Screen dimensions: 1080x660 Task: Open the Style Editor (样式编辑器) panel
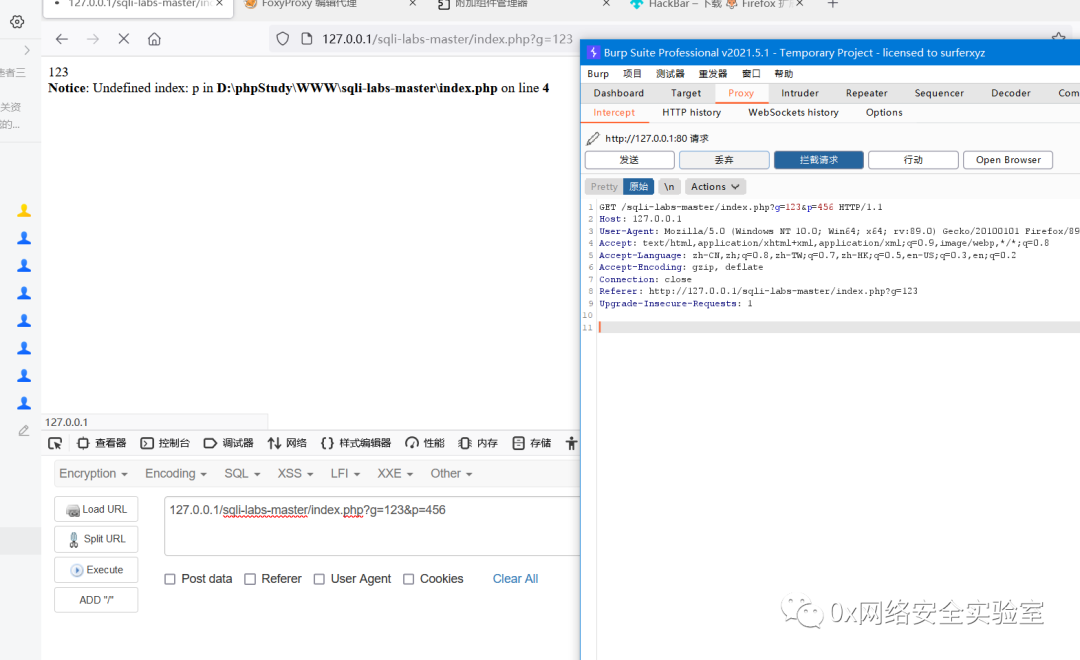pyautogui.click(x=356, y=443)
